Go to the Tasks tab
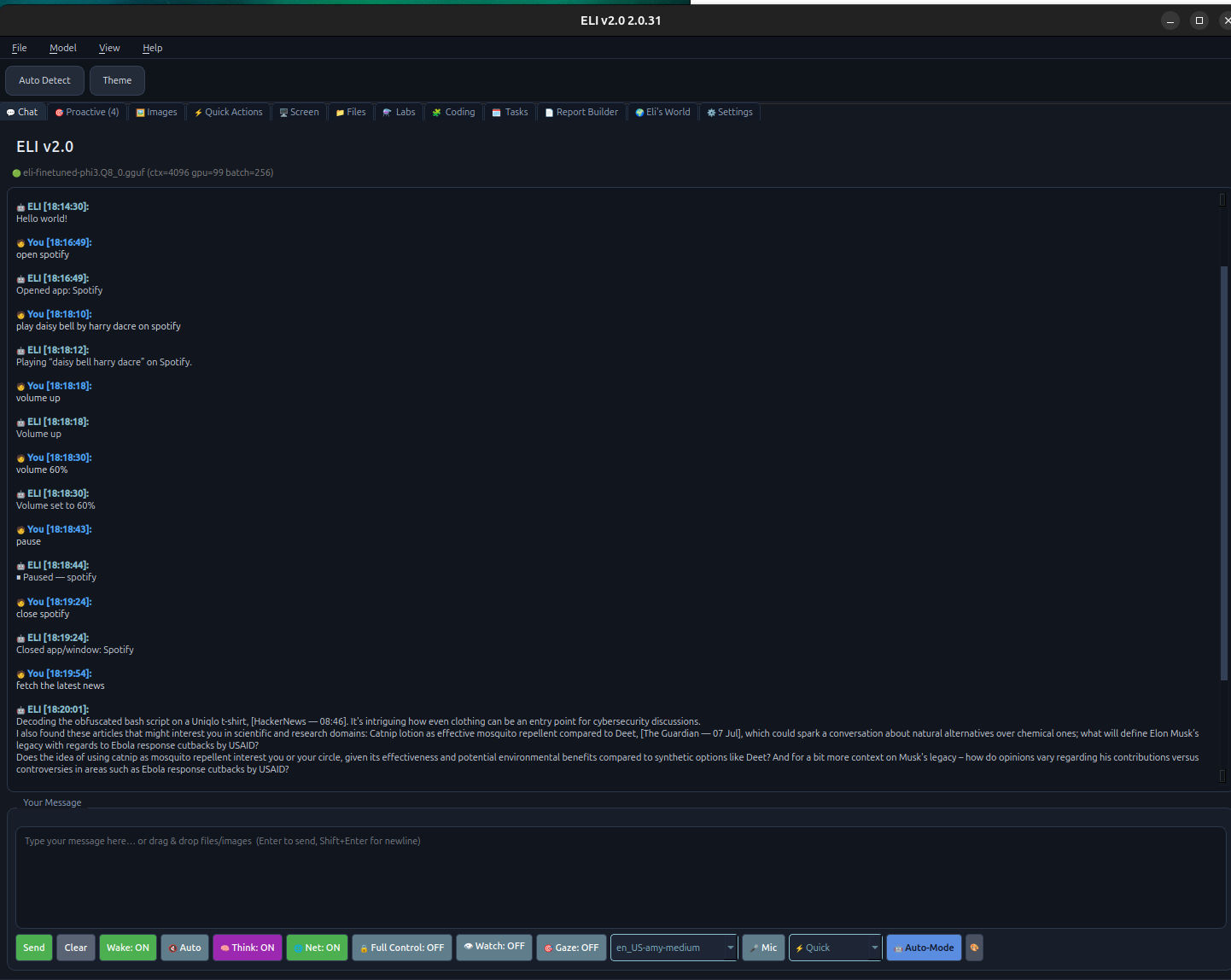The width and height of the screenshot is (1231, 980). point(510,112)
